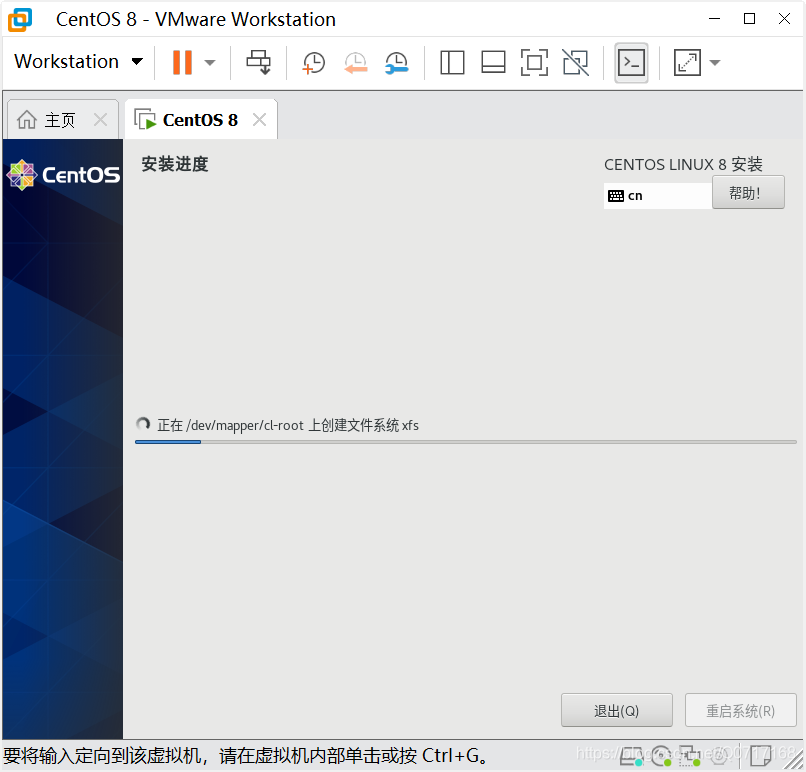Click the Ctrl+G input hint status text

click(x=246, y=756)
